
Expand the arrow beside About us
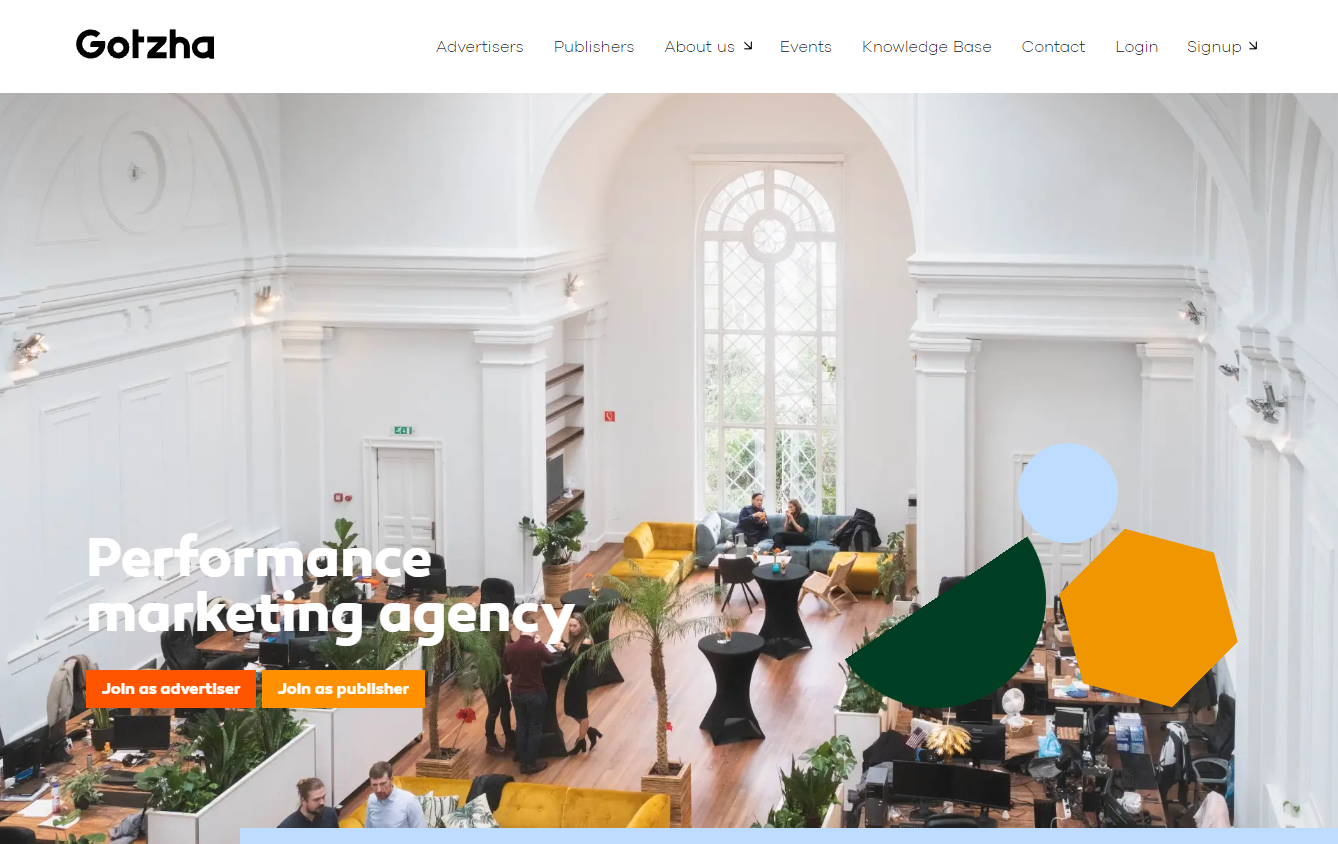tap(747, 46)
